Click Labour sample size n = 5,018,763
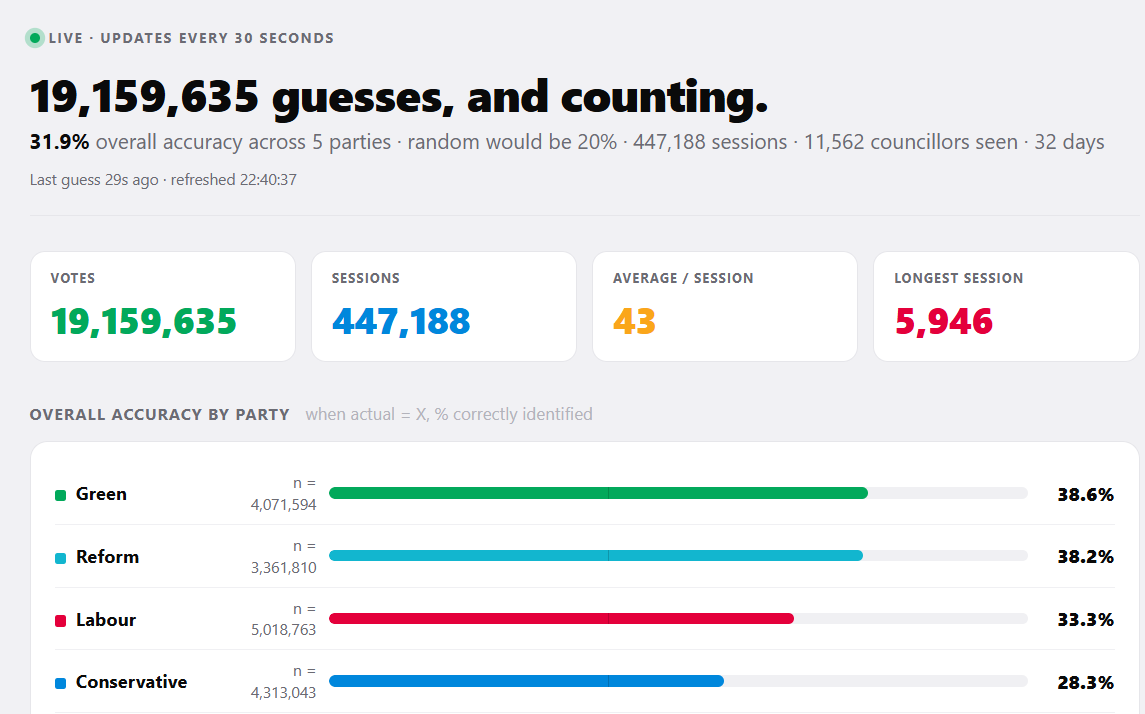This screenshot has height=714, width=1145. click(283, 620)
